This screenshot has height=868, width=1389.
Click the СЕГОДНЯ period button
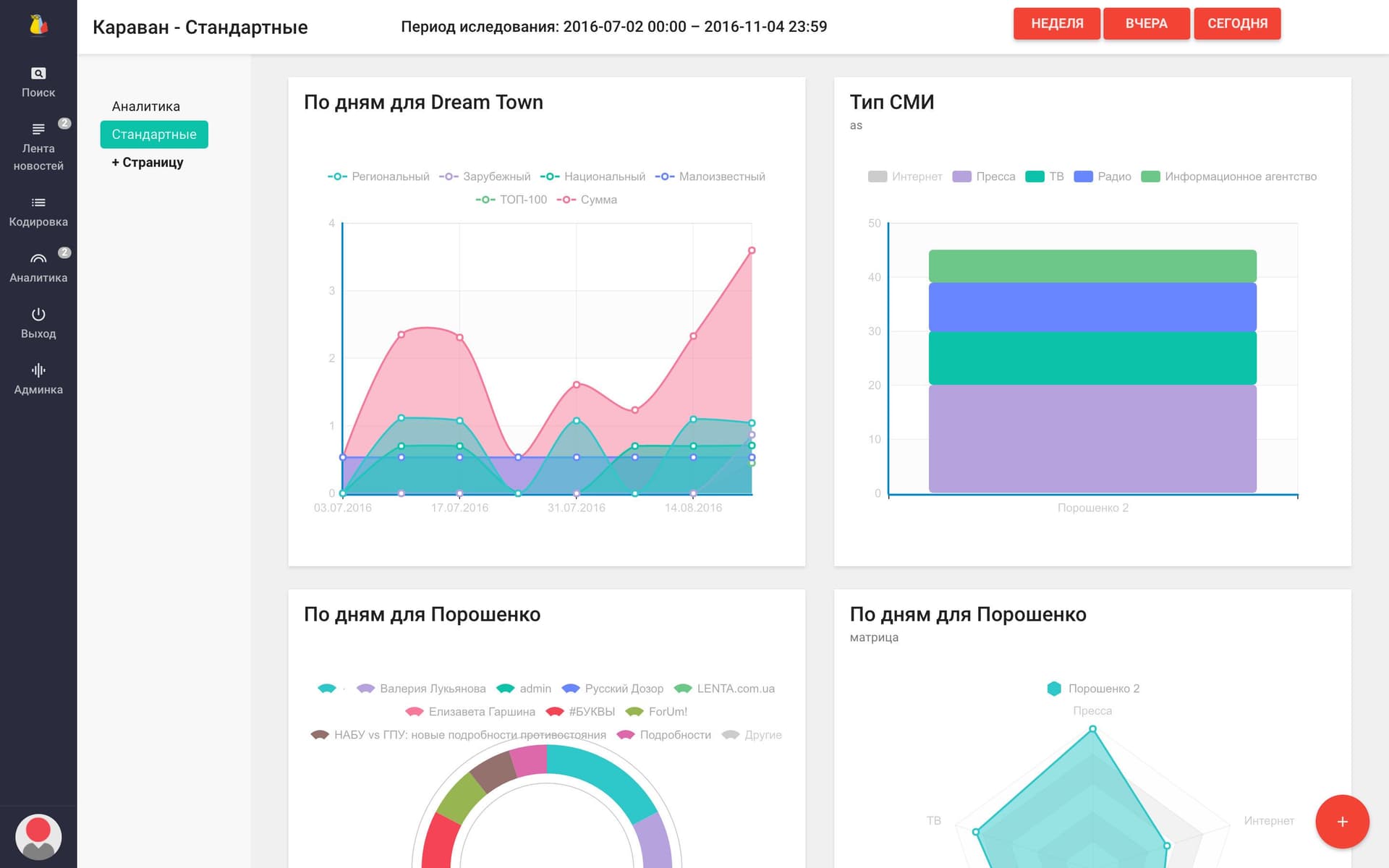(1237, 24)
